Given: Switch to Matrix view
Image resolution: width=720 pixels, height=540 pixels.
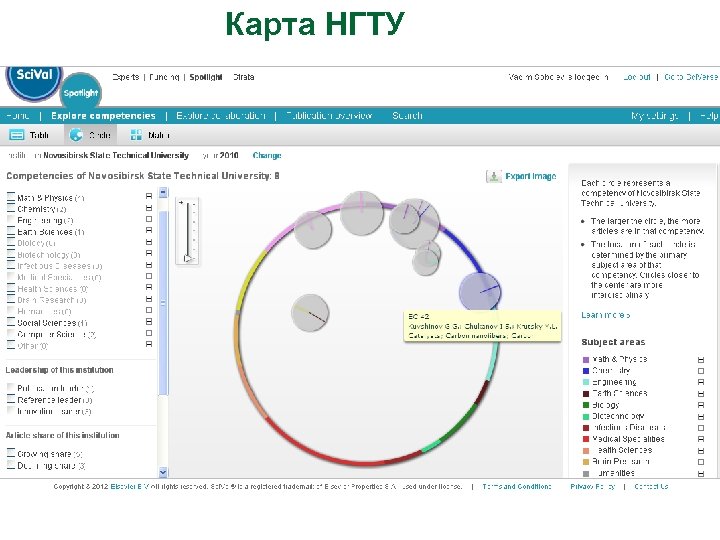Looking at the screenshot, I should coord(150,135).
